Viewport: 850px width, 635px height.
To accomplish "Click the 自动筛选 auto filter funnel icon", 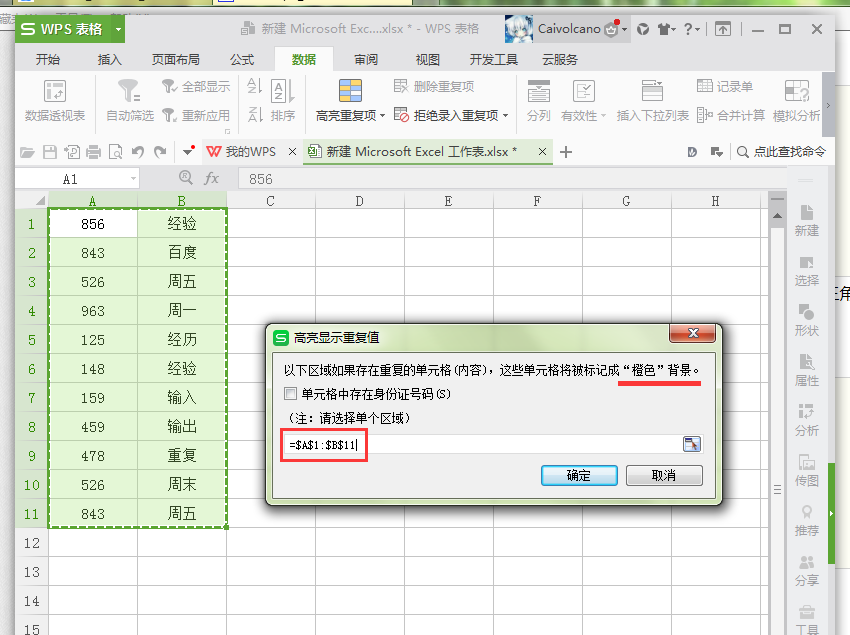I will 129,91.
